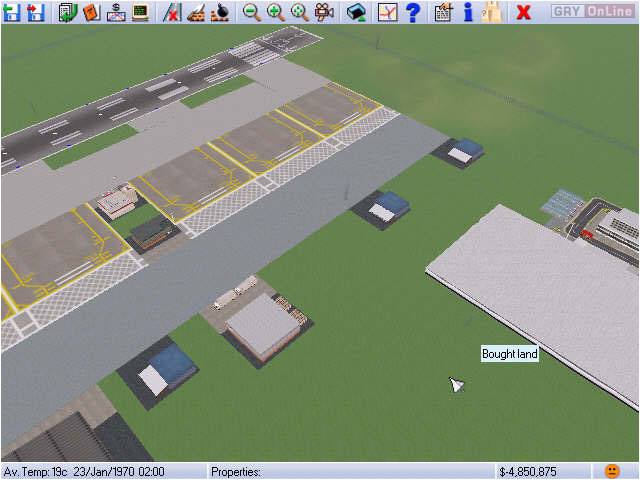The width and height of the screenshot is (640, 480).
Task: Select the dark green-roofed building near the apron
Action: click(152, 234)
